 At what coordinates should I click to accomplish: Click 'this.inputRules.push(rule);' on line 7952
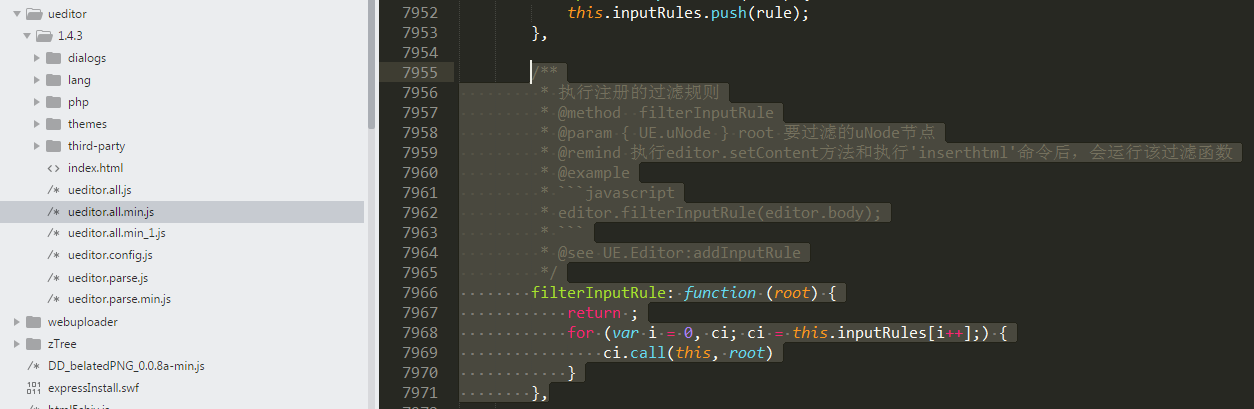tap(688, 12)
